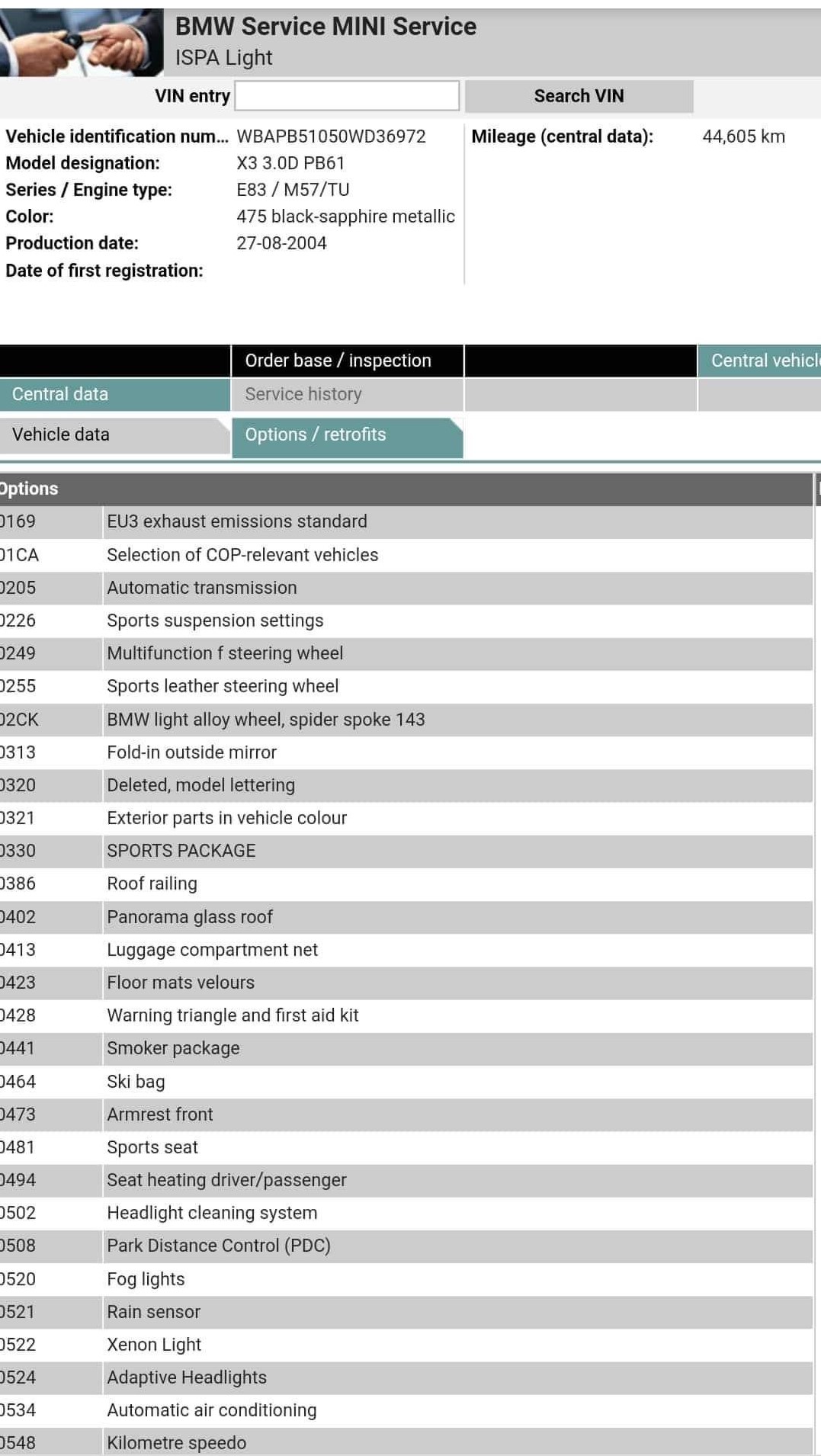Select the EU3 exhaust emissions standard row
The image size is (821, 1456).
(x=406, y=522)
